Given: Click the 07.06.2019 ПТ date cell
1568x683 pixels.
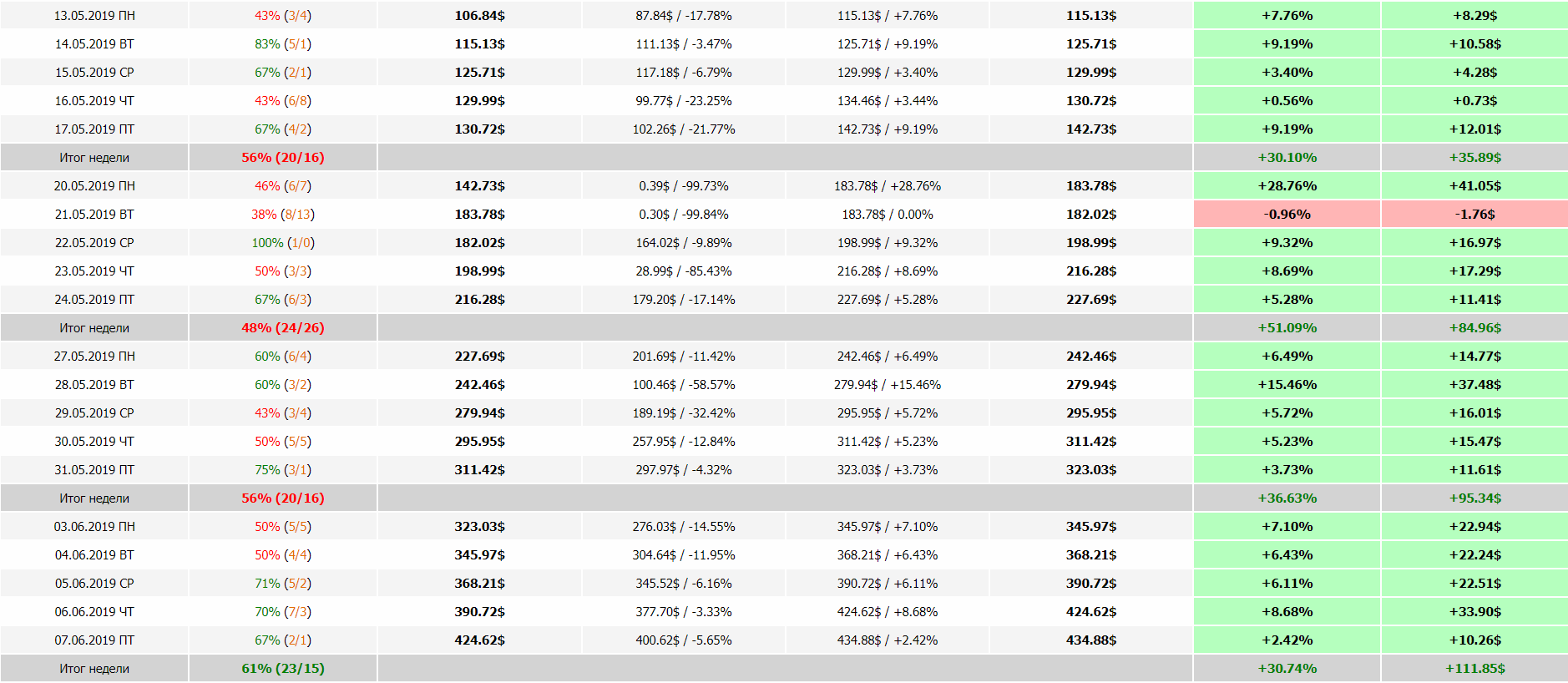Looking at the screenshot, I should pos(94,640).
